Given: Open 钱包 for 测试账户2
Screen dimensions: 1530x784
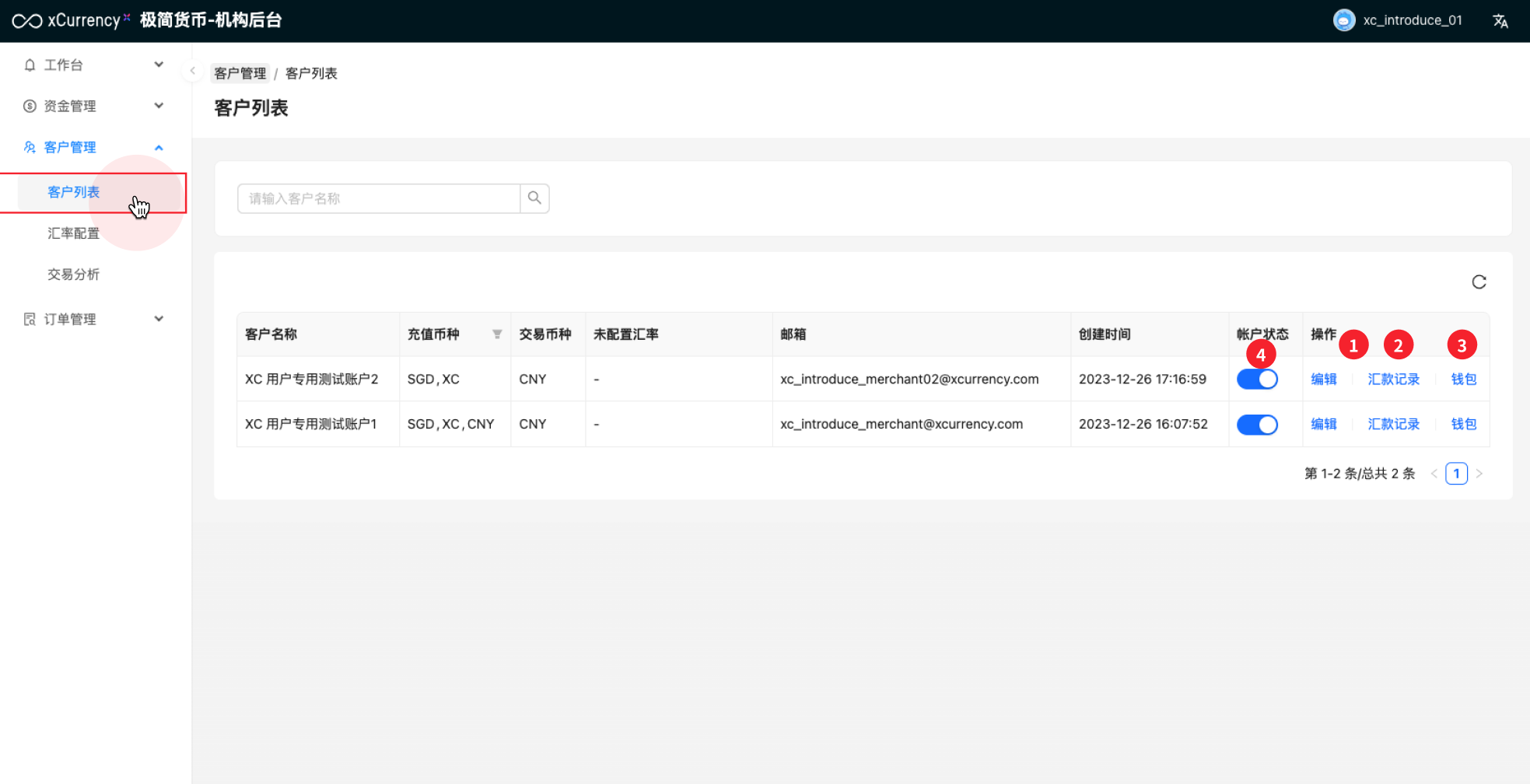Looking at the screenshot, I should (1463, 380).
